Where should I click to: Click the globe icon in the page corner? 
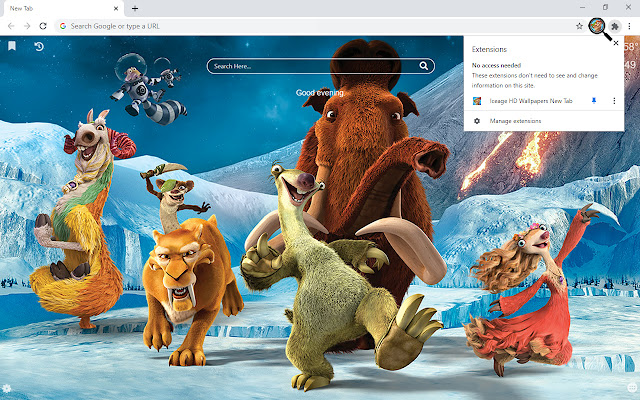point(632,388)
